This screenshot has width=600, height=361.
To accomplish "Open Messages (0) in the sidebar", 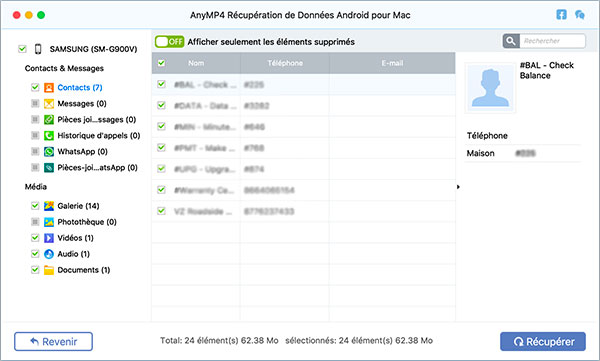I will click(82, 104).
